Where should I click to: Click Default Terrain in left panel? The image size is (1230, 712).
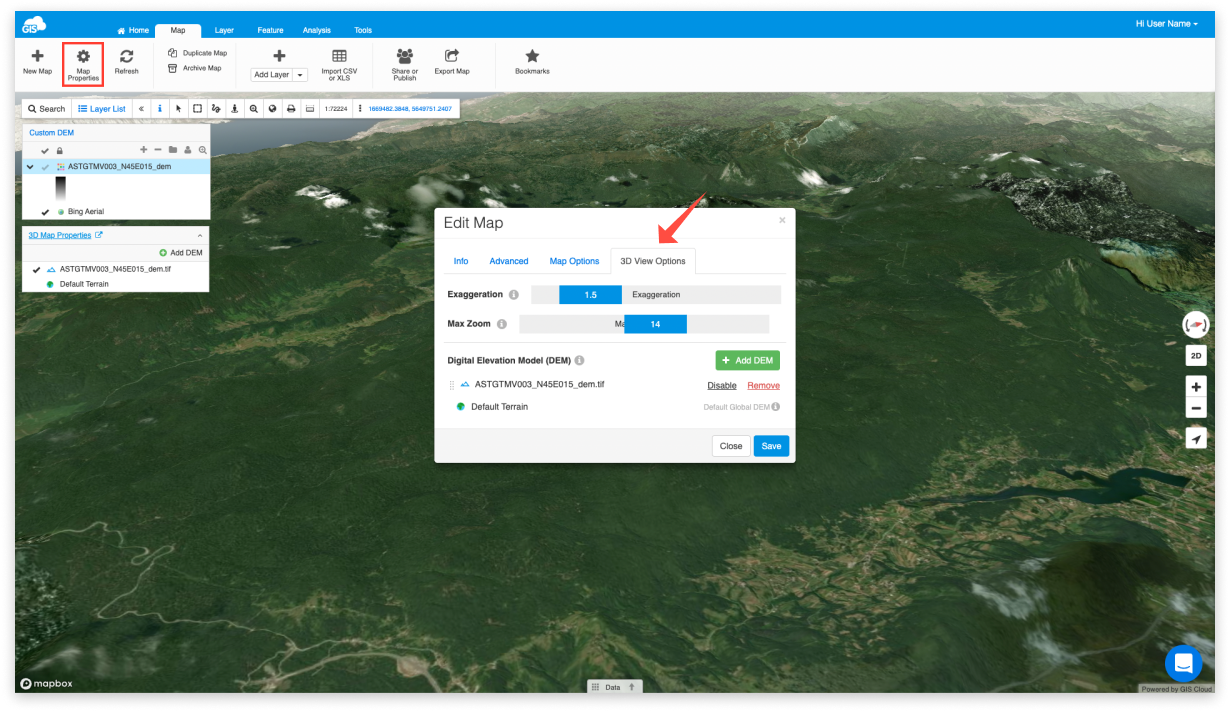[x=84, y=284]
